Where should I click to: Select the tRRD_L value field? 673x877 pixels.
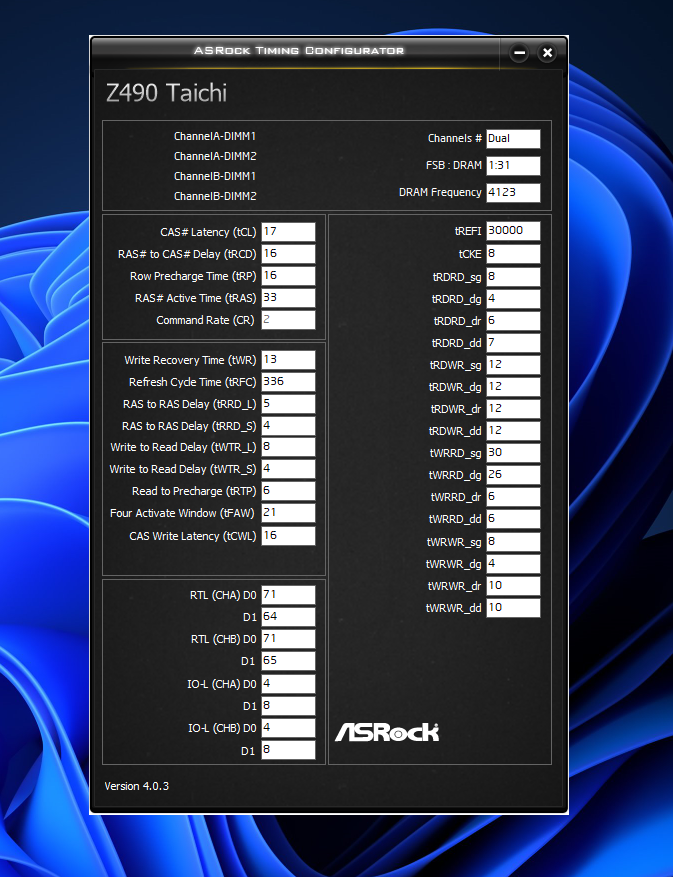288,404
